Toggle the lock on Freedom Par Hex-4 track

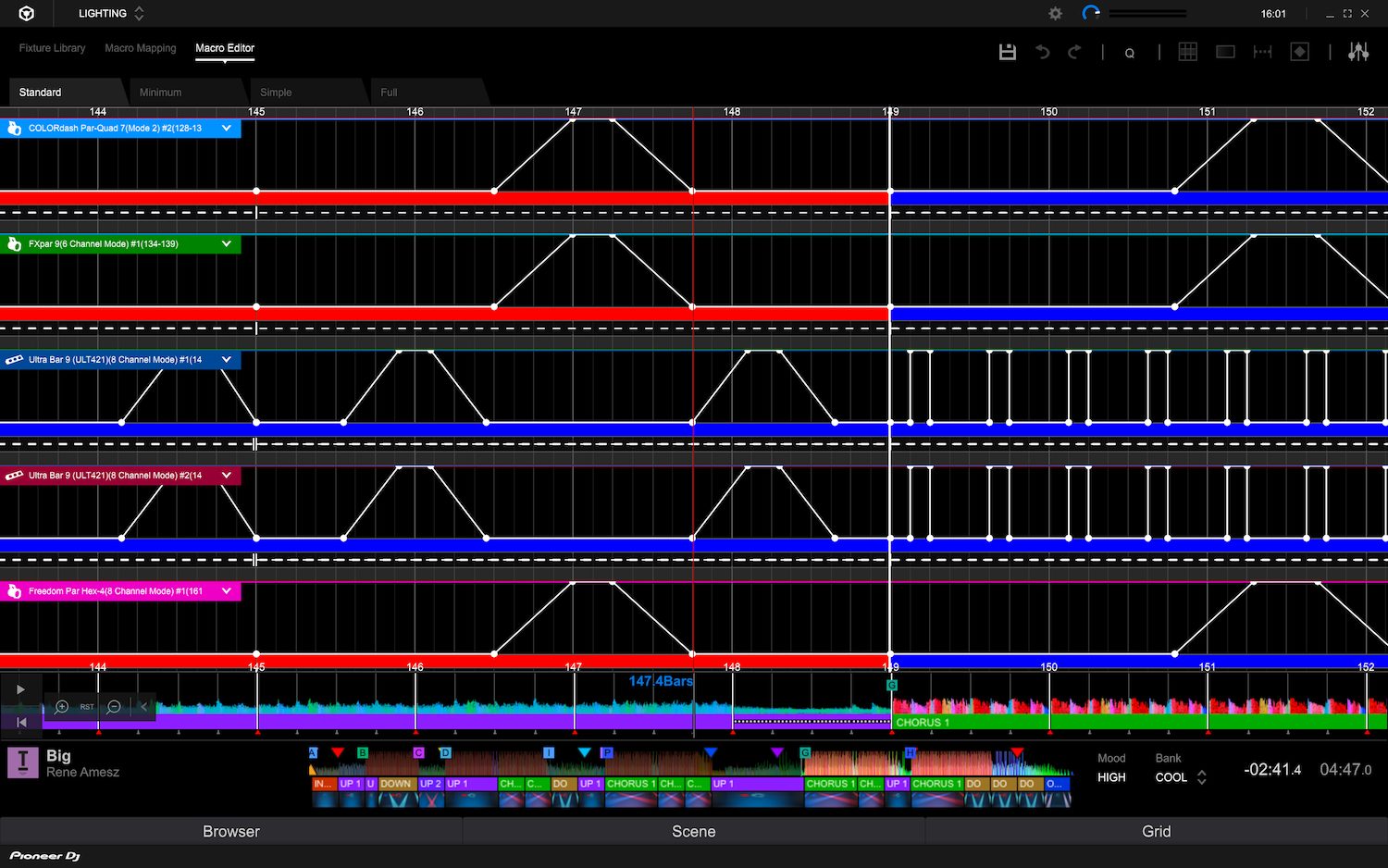click(x=14, y=591)
